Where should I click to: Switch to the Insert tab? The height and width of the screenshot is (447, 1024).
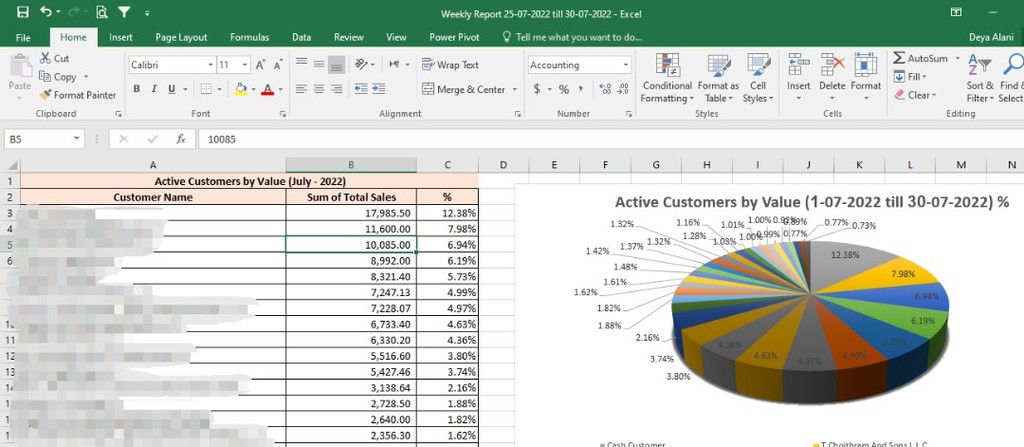point(121,37)
